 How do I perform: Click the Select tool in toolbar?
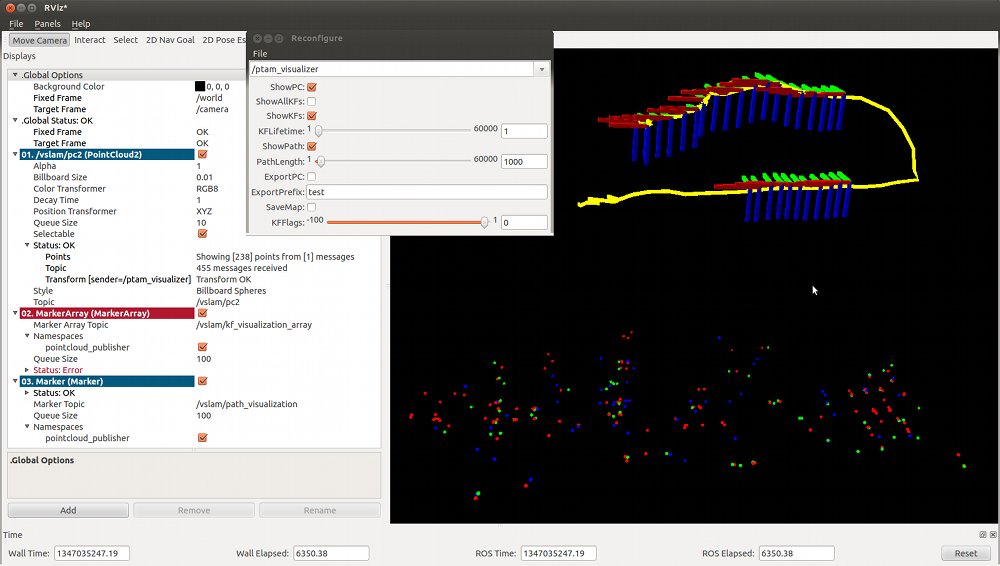[126, 40]
